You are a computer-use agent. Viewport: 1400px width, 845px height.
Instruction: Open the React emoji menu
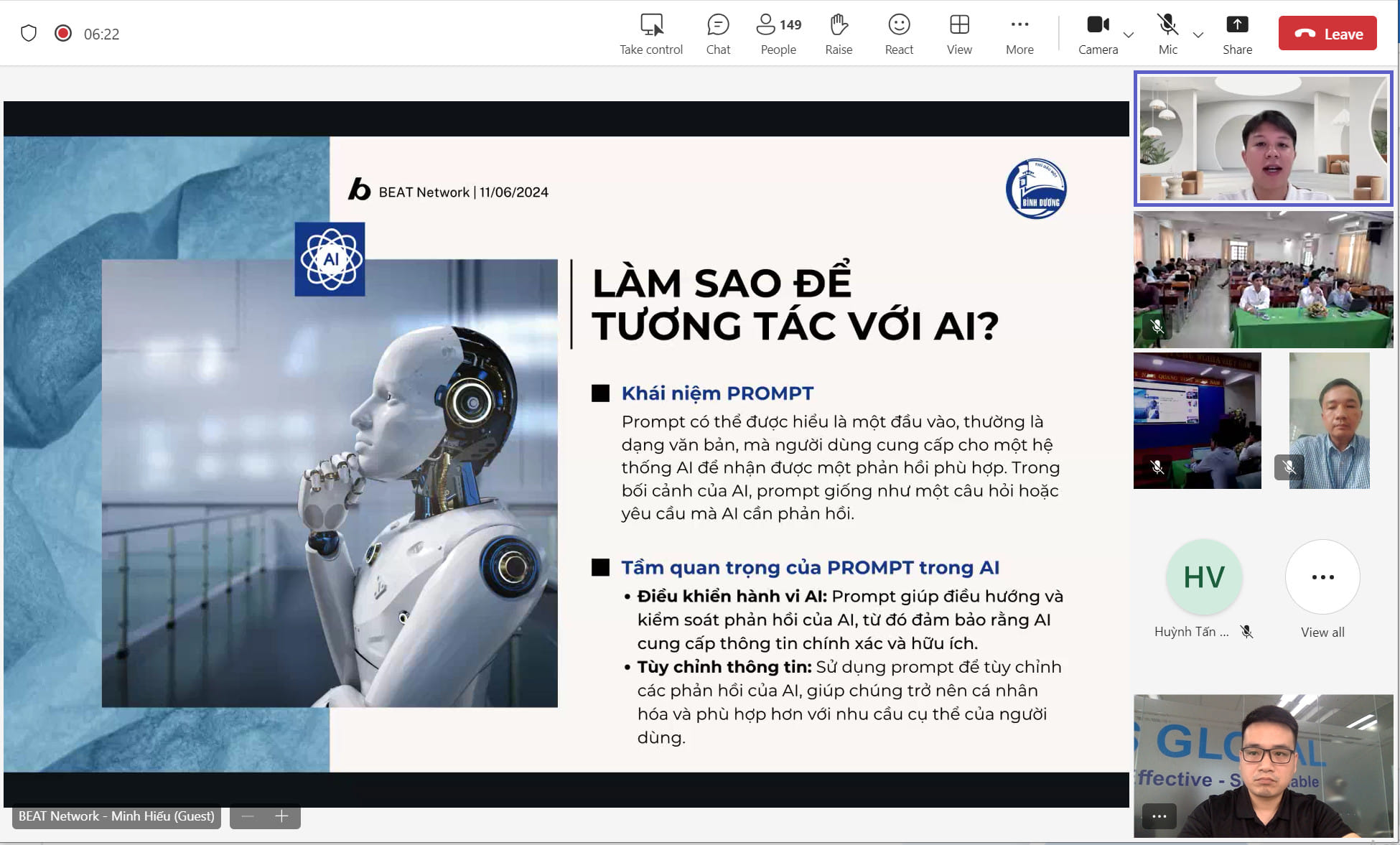point(899,34)
